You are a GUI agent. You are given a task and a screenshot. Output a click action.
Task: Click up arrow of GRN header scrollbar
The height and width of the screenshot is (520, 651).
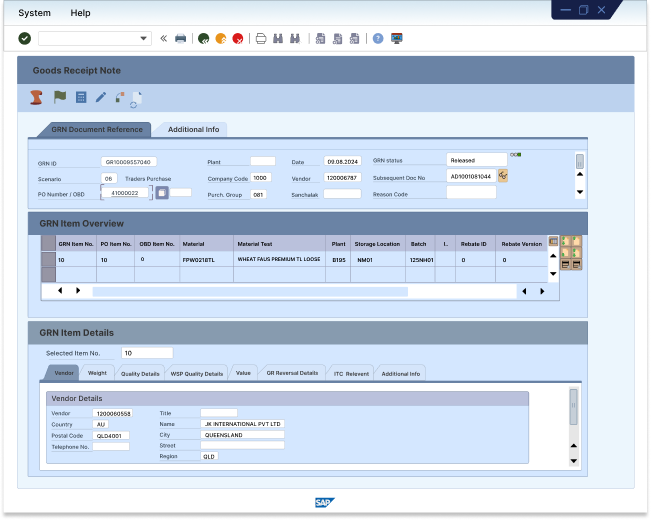click(x=580, y=174)
